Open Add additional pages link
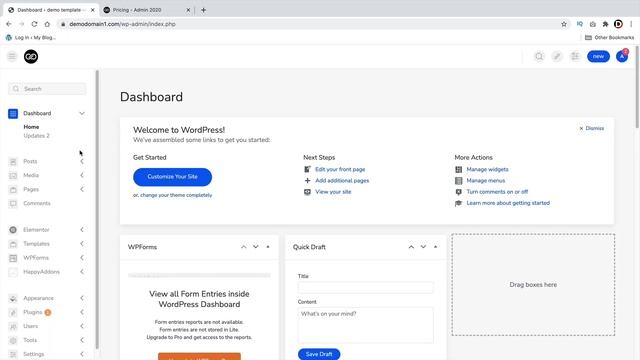The width and height of the screenshot is (640, 360). pyautogui.click(x=342, y=180)
